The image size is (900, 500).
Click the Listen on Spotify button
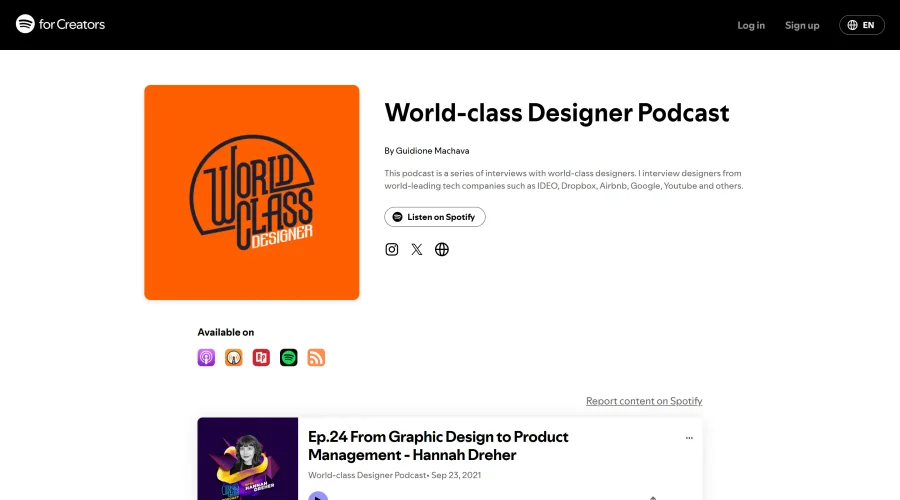coord(435,217)
